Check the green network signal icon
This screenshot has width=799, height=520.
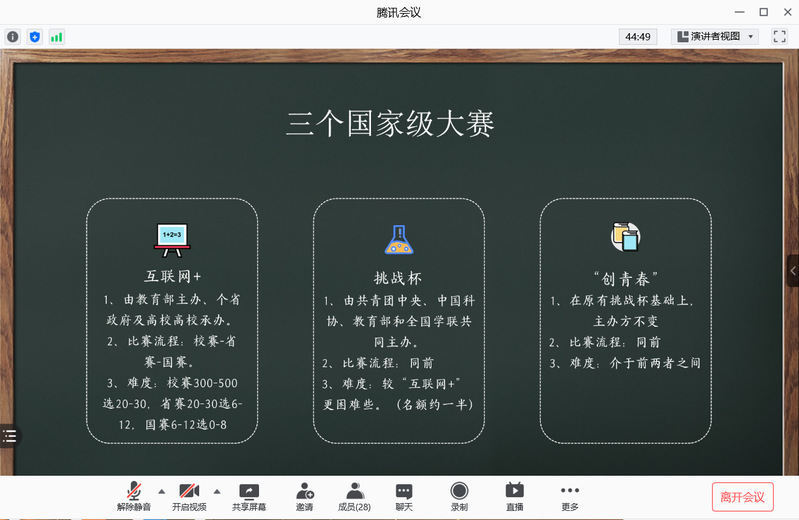coord(57,36)
